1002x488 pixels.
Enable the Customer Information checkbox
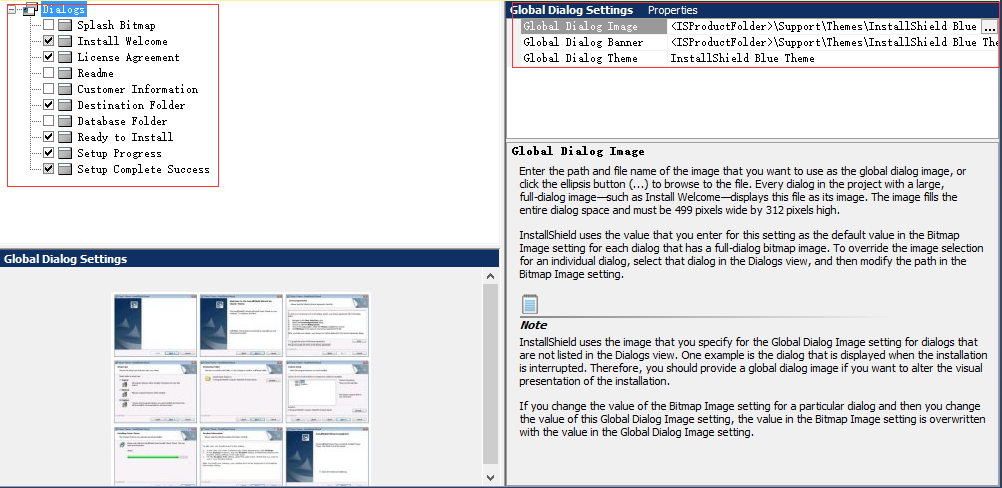[49, 89]
